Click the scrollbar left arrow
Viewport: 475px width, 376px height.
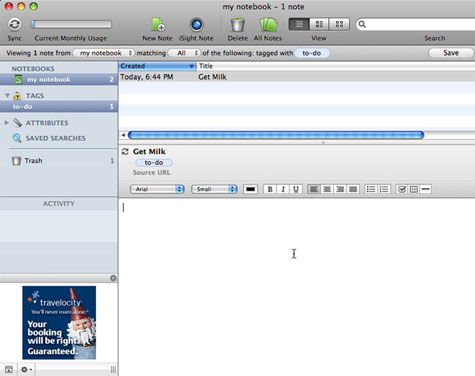(x=123, y=135)
